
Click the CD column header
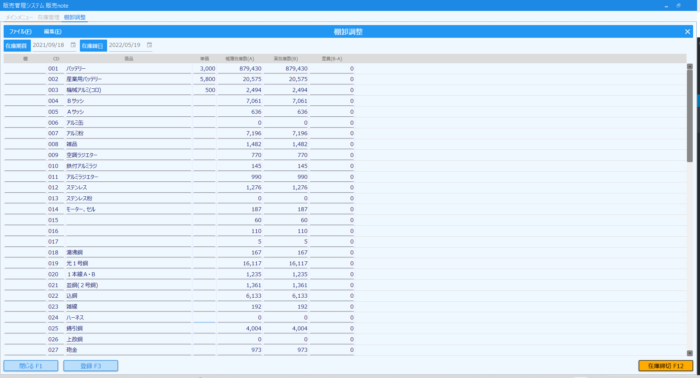point(56,59)
